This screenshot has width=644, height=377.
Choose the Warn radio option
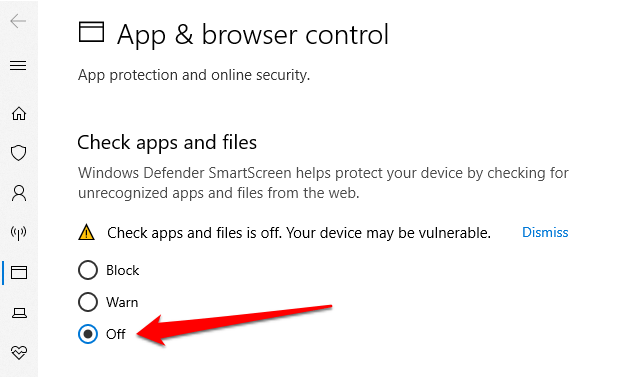(x=108, y=302)
